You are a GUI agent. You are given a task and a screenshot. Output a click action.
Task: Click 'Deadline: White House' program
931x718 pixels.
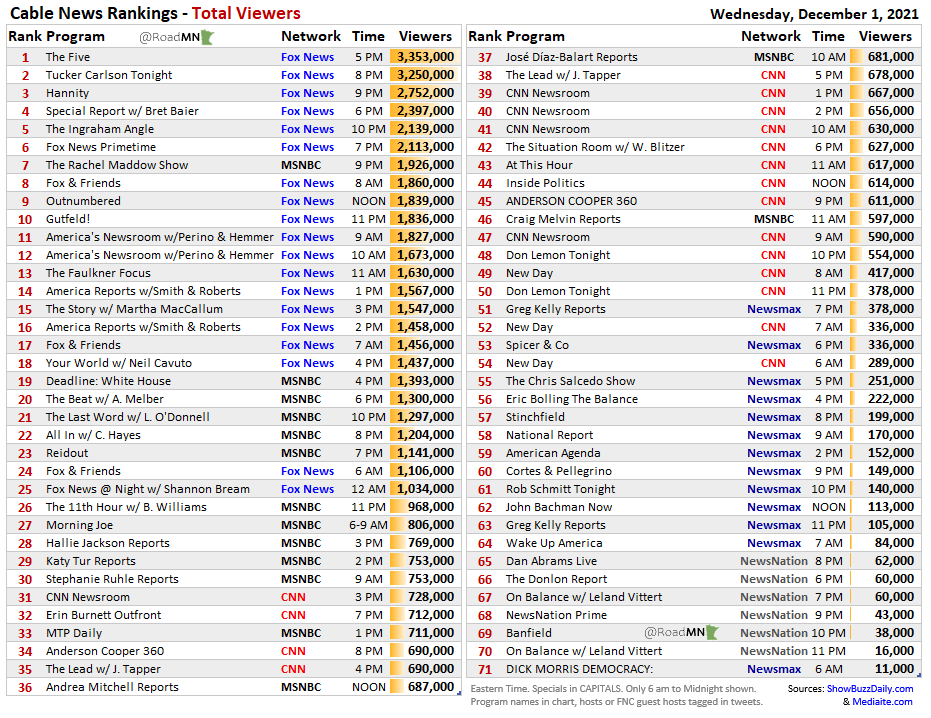click(x=108, y=381)
